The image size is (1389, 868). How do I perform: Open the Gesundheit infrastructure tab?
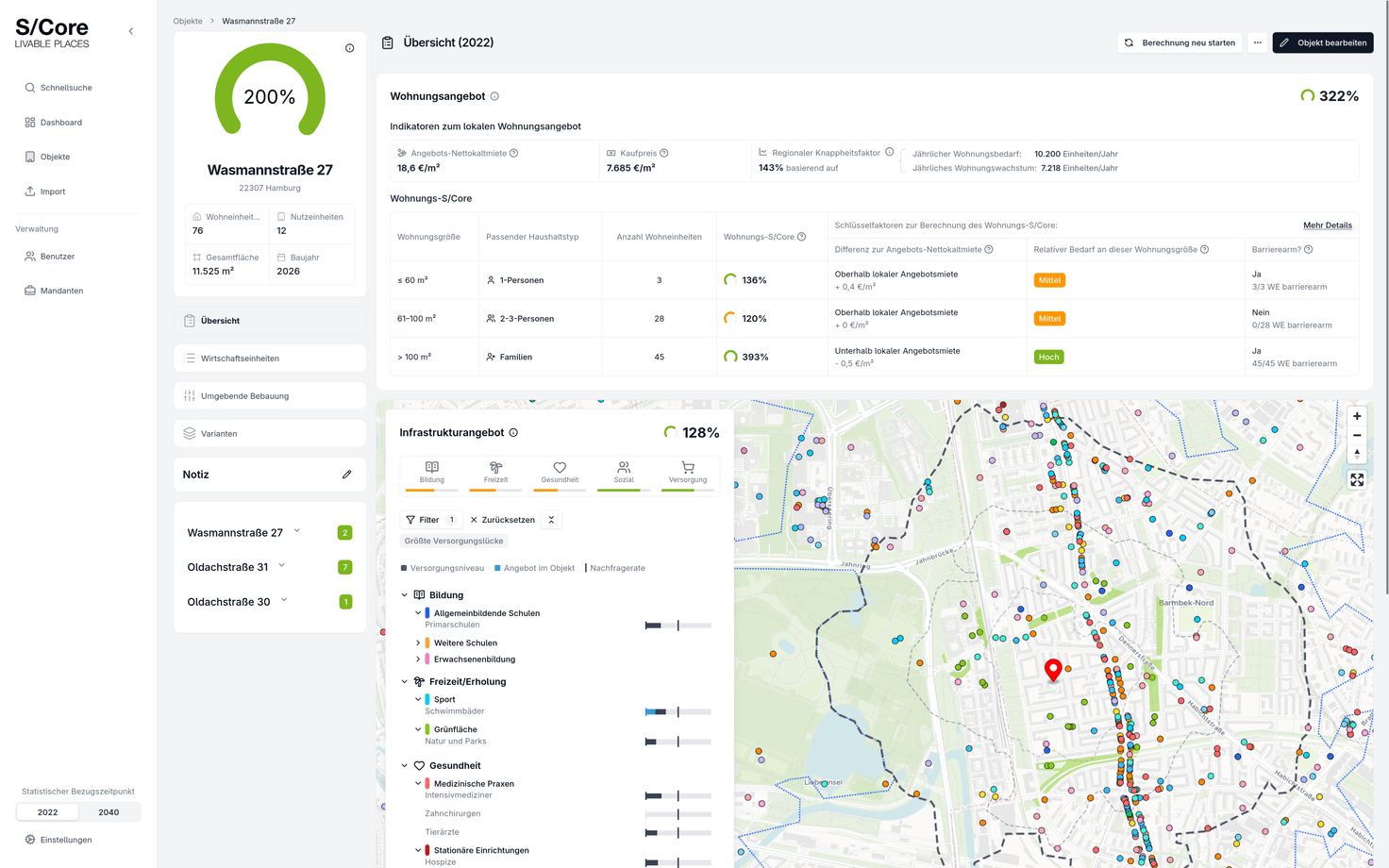(x=560, y=473)
